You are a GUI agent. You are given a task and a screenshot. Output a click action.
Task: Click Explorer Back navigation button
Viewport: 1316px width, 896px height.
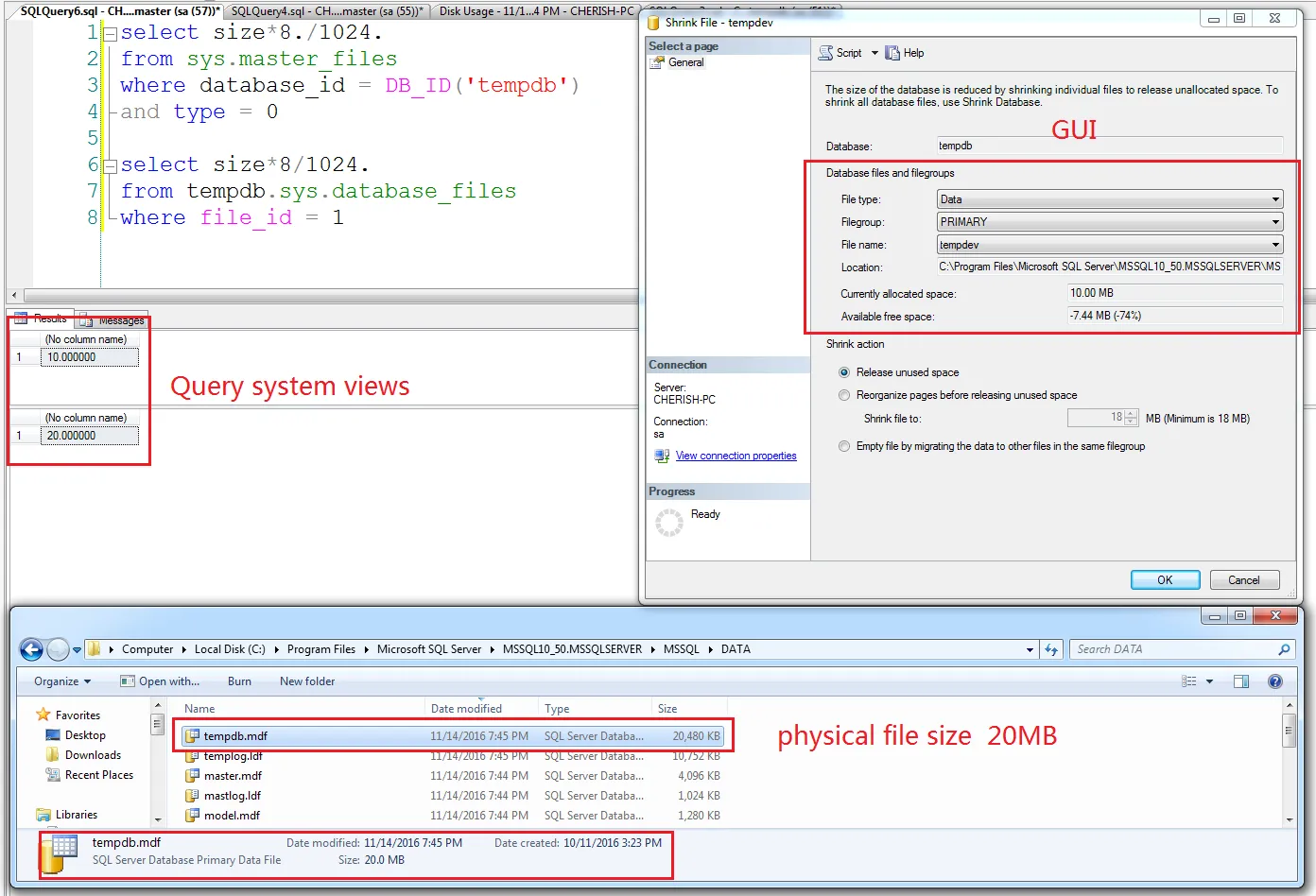[31, 649]
